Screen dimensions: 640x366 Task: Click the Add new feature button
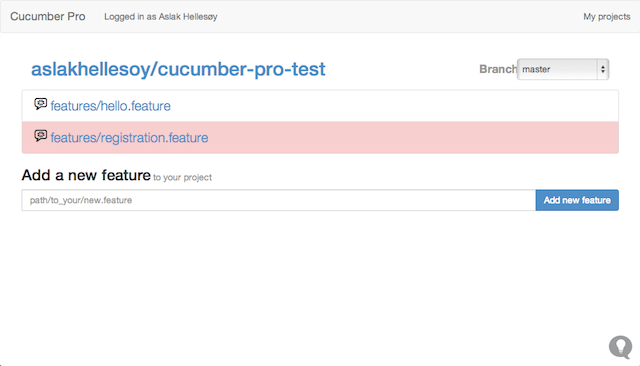pos(577,200)
